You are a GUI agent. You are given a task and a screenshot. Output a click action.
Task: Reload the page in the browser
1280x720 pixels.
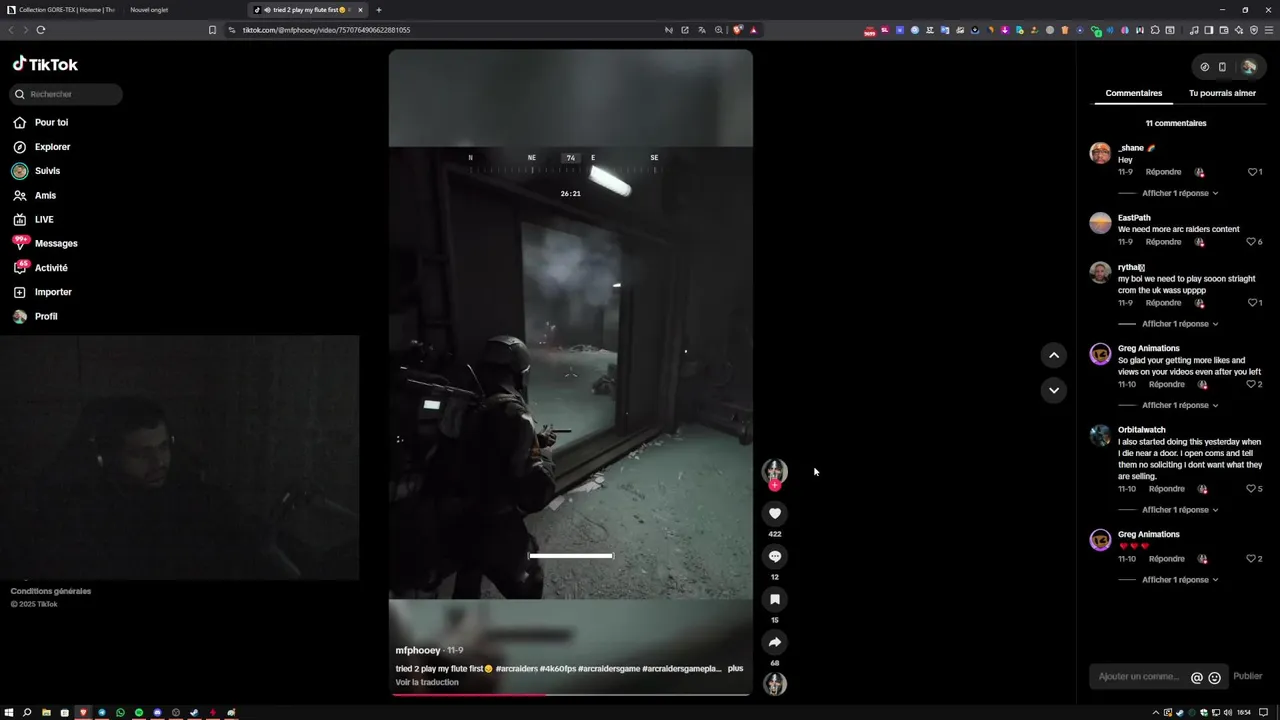coord(41,30)
